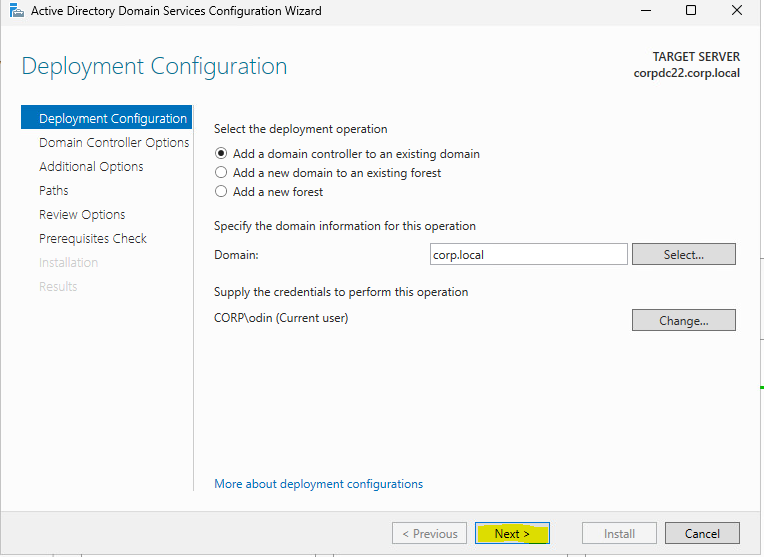
Task: Open the Review Options step
Action: (82, 215)
